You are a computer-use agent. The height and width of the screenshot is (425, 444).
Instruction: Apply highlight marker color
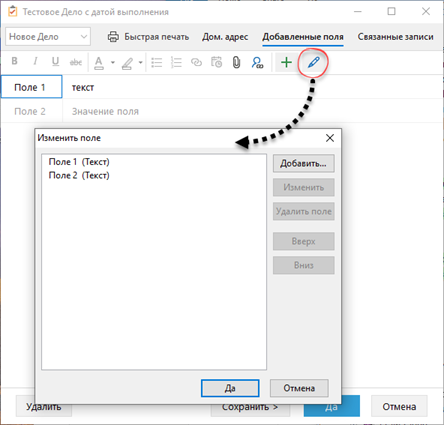(127, 63)
